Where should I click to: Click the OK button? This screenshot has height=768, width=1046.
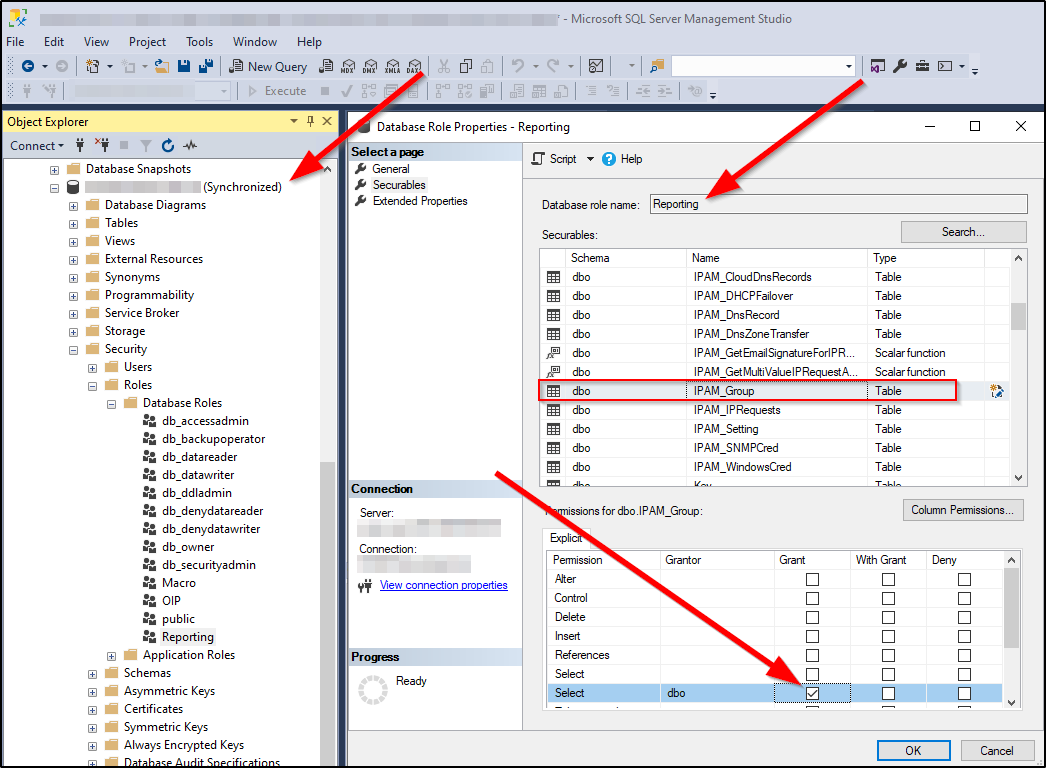click(x=913, y=751)
